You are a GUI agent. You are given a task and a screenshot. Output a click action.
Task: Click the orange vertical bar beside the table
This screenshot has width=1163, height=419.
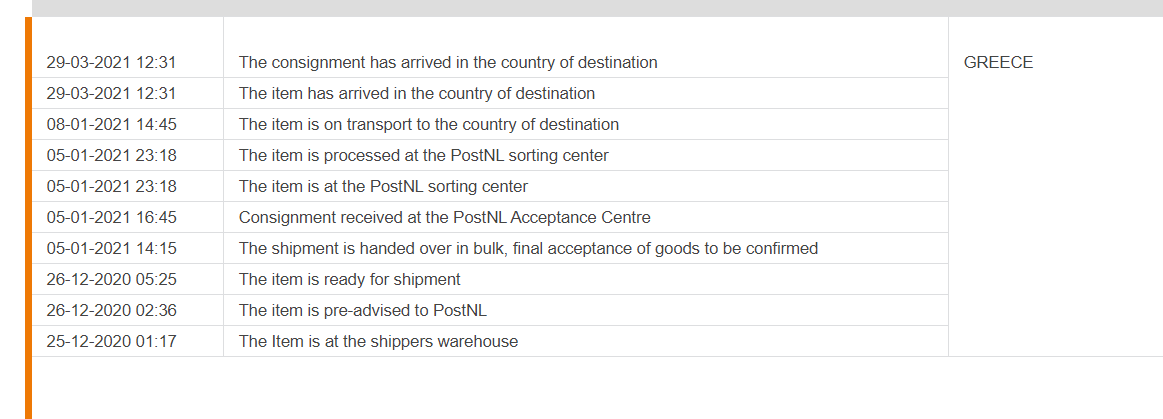(28, 218)
